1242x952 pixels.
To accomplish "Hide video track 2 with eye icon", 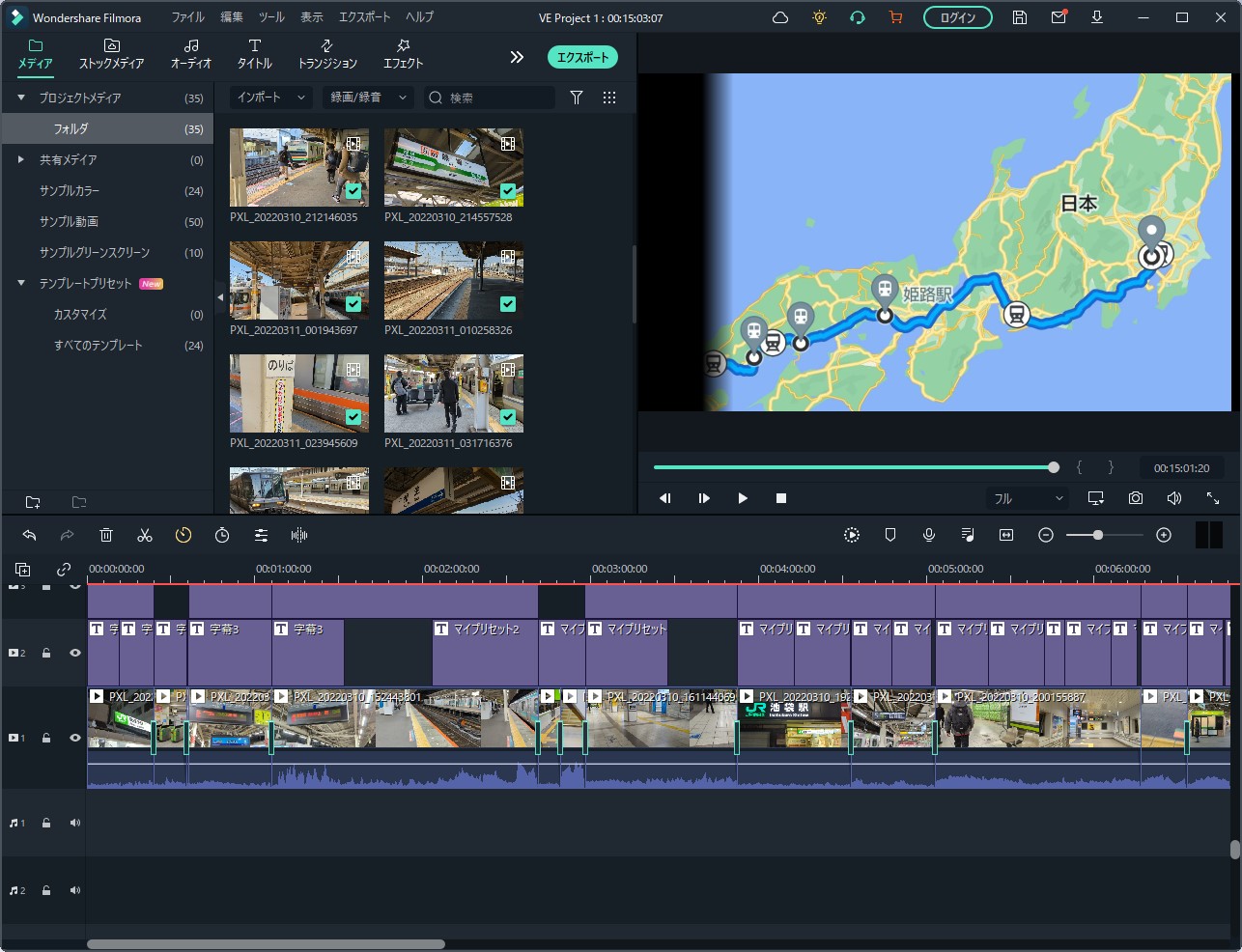I will point(74,653).
